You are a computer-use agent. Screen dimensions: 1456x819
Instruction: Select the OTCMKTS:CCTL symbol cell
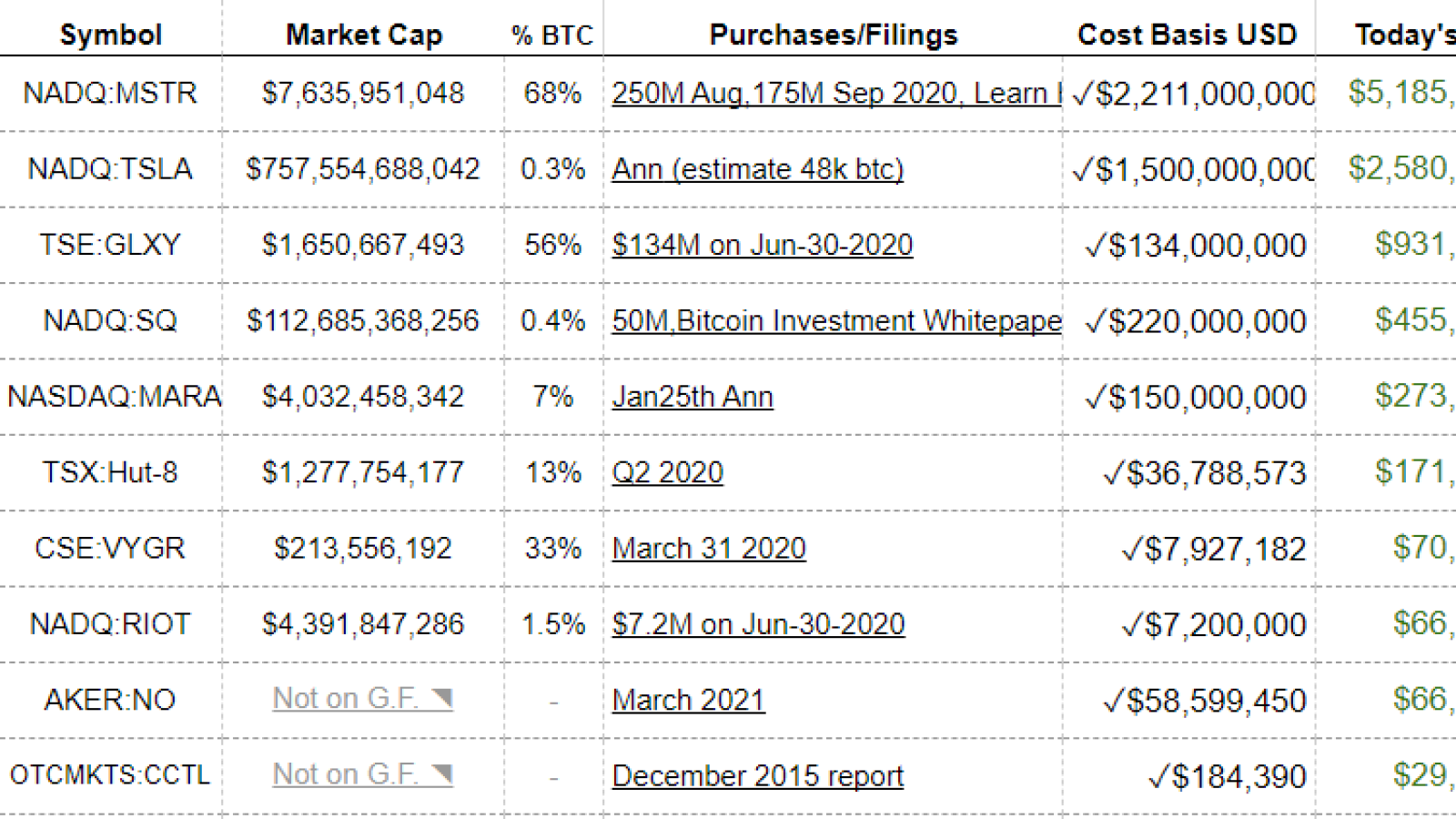coord(110,775)
